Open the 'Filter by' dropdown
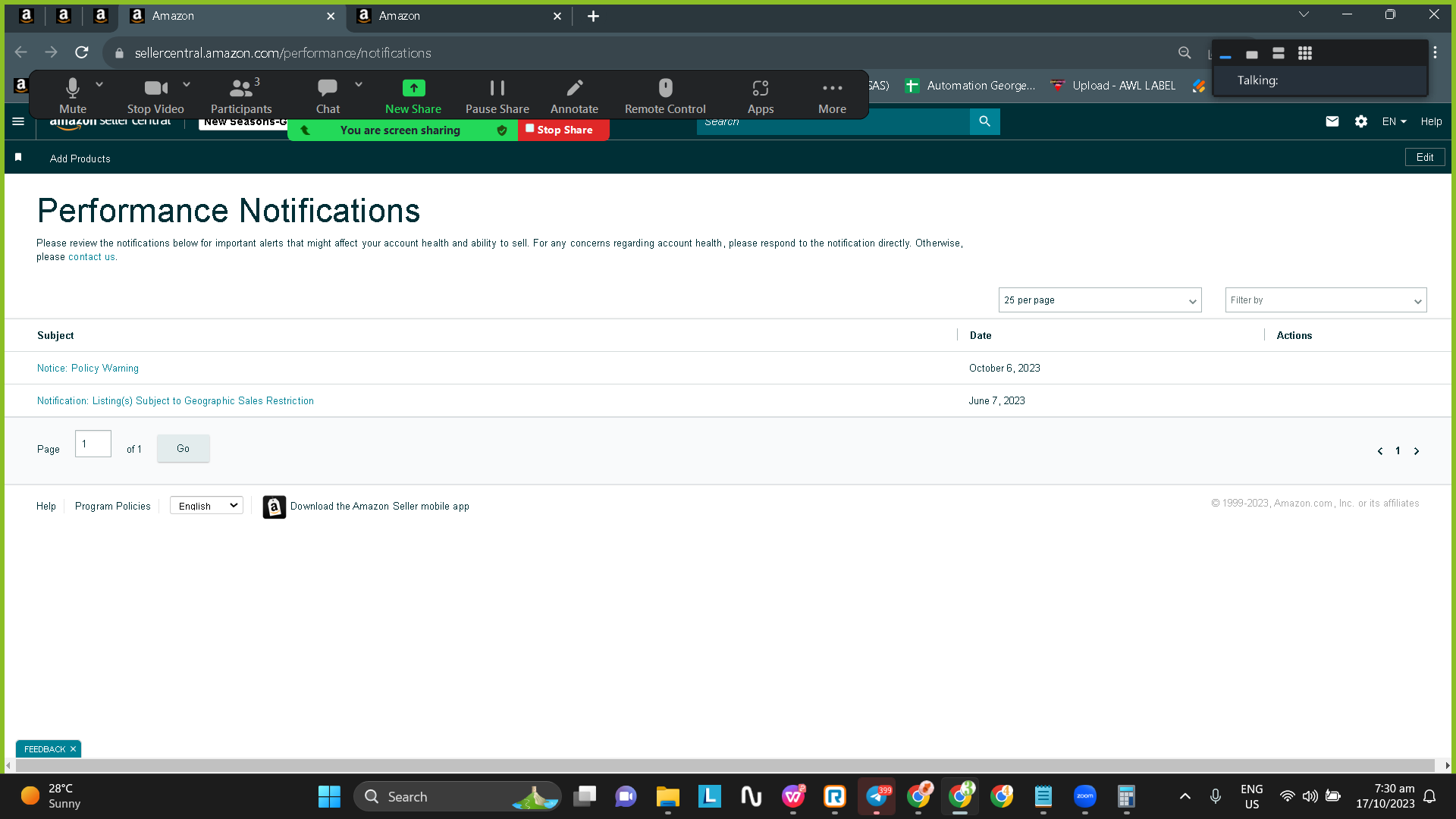This screenshot has width=1456, height=819. click(x=1326, y=300)
